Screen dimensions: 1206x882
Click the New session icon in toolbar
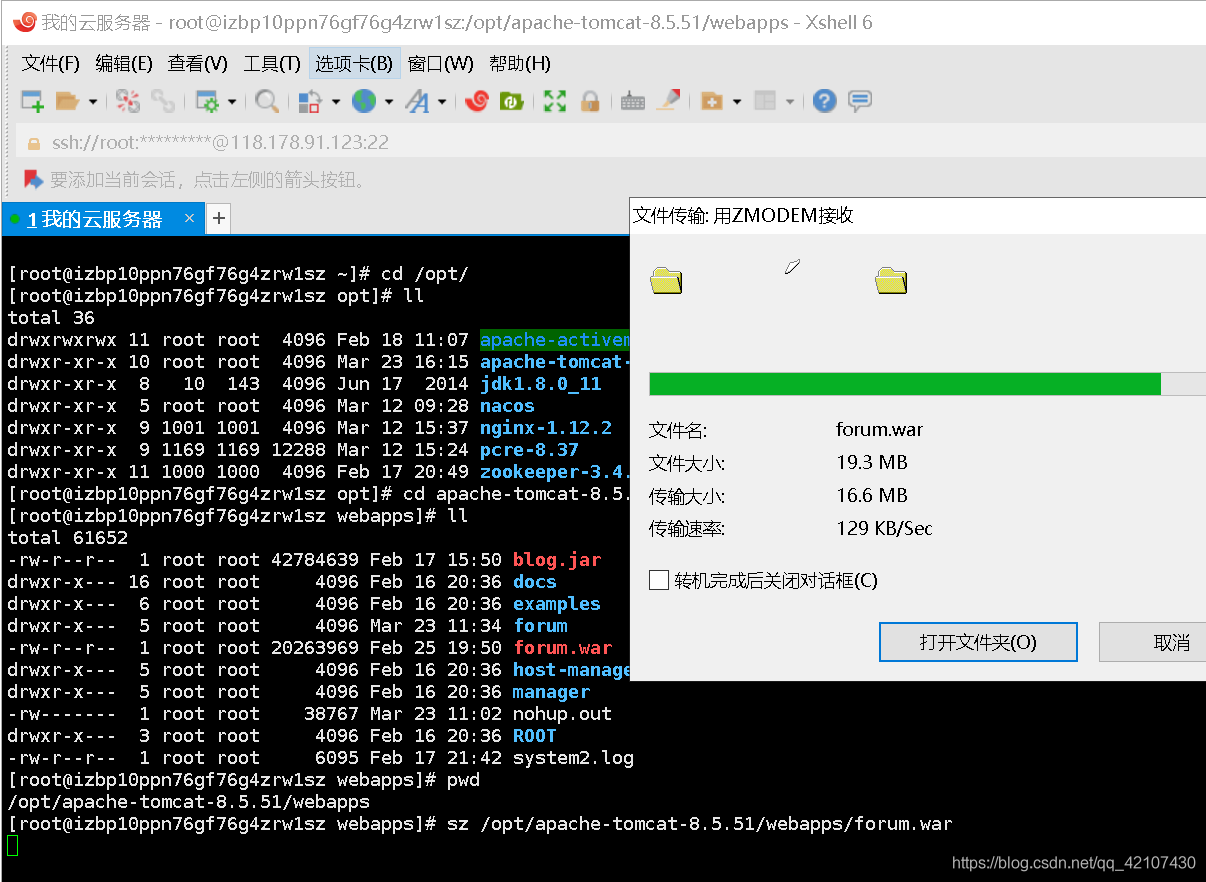[x=33, y=101]
